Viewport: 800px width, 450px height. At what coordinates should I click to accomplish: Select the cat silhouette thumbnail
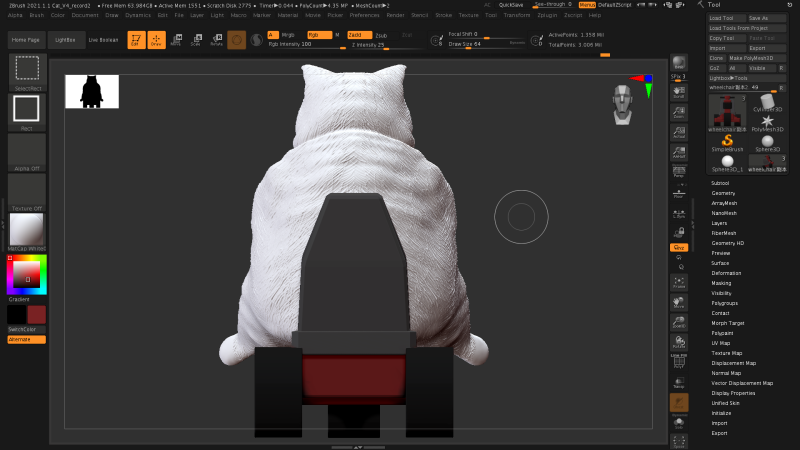(x=92, y=91)
